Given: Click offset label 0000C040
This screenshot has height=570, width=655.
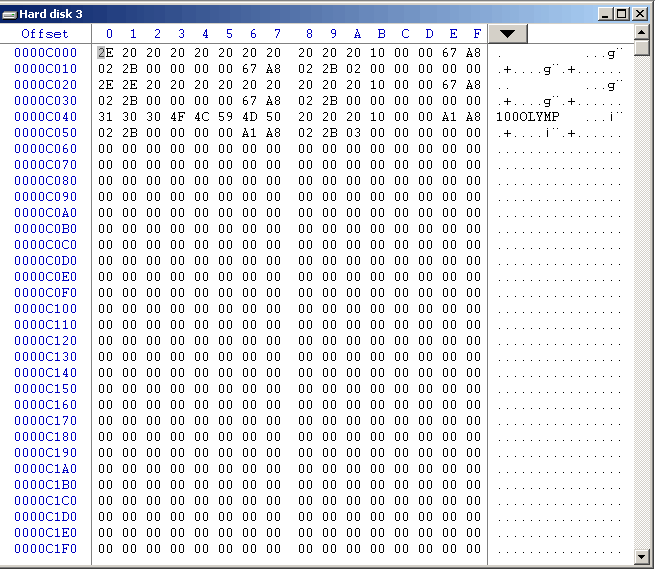Looking at the screenshot, I should 46,117.
